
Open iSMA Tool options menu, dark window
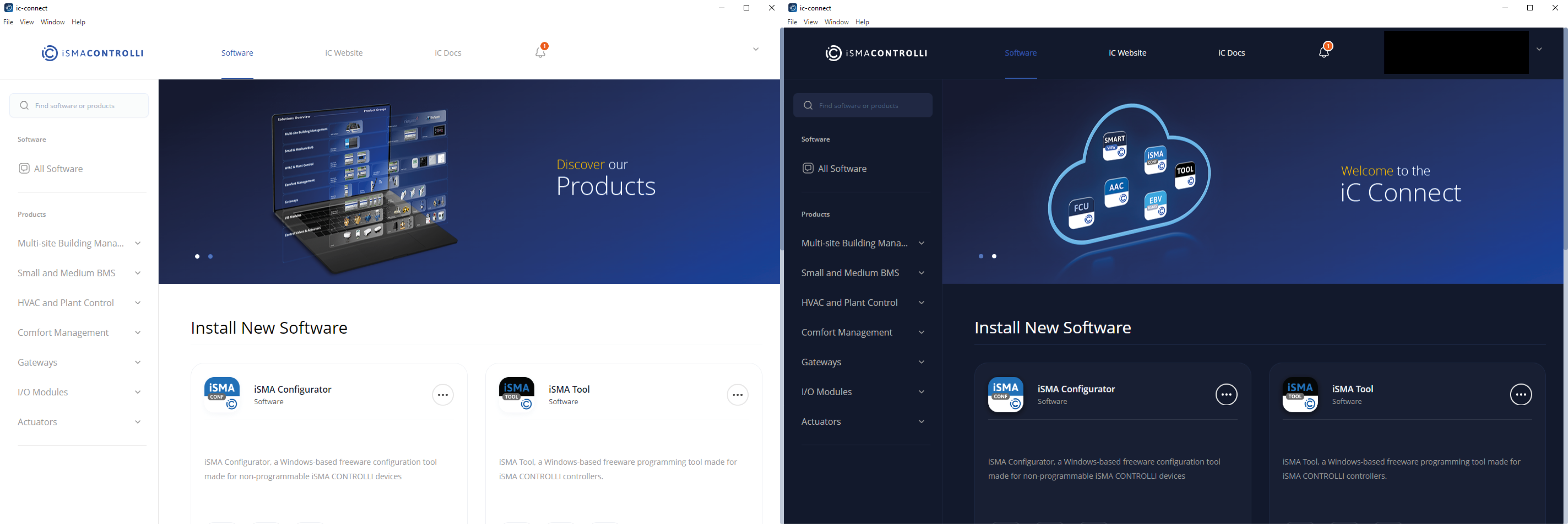point(1521,395)
